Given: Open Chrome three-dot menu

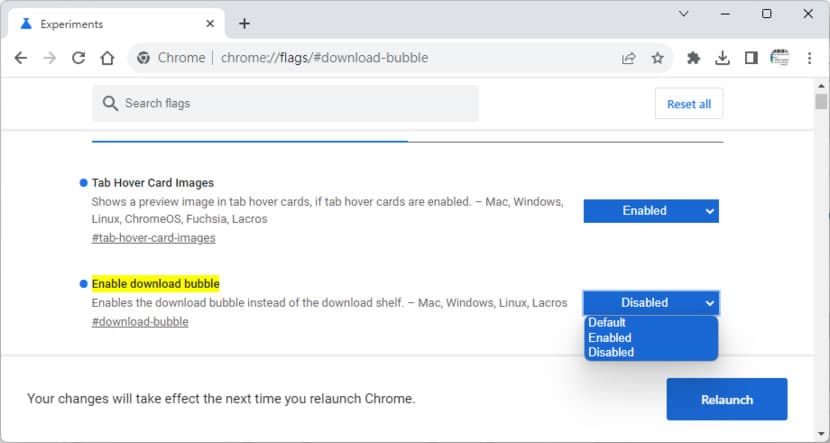Looking at the screenshot, I should point(809,58).
